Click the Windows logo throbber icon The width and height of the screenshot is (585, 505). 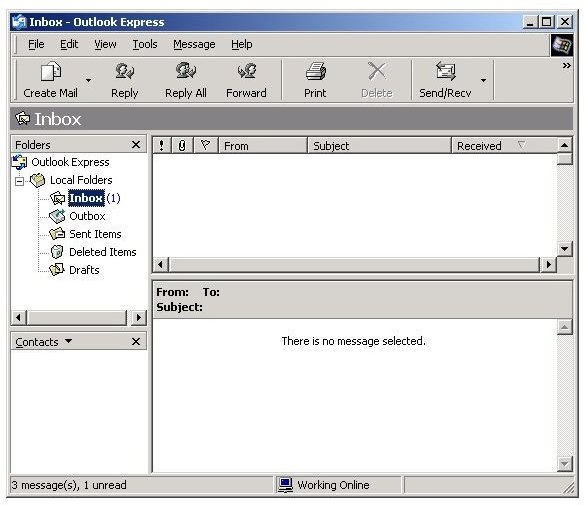pyautogui.click(x=562, y=45)
